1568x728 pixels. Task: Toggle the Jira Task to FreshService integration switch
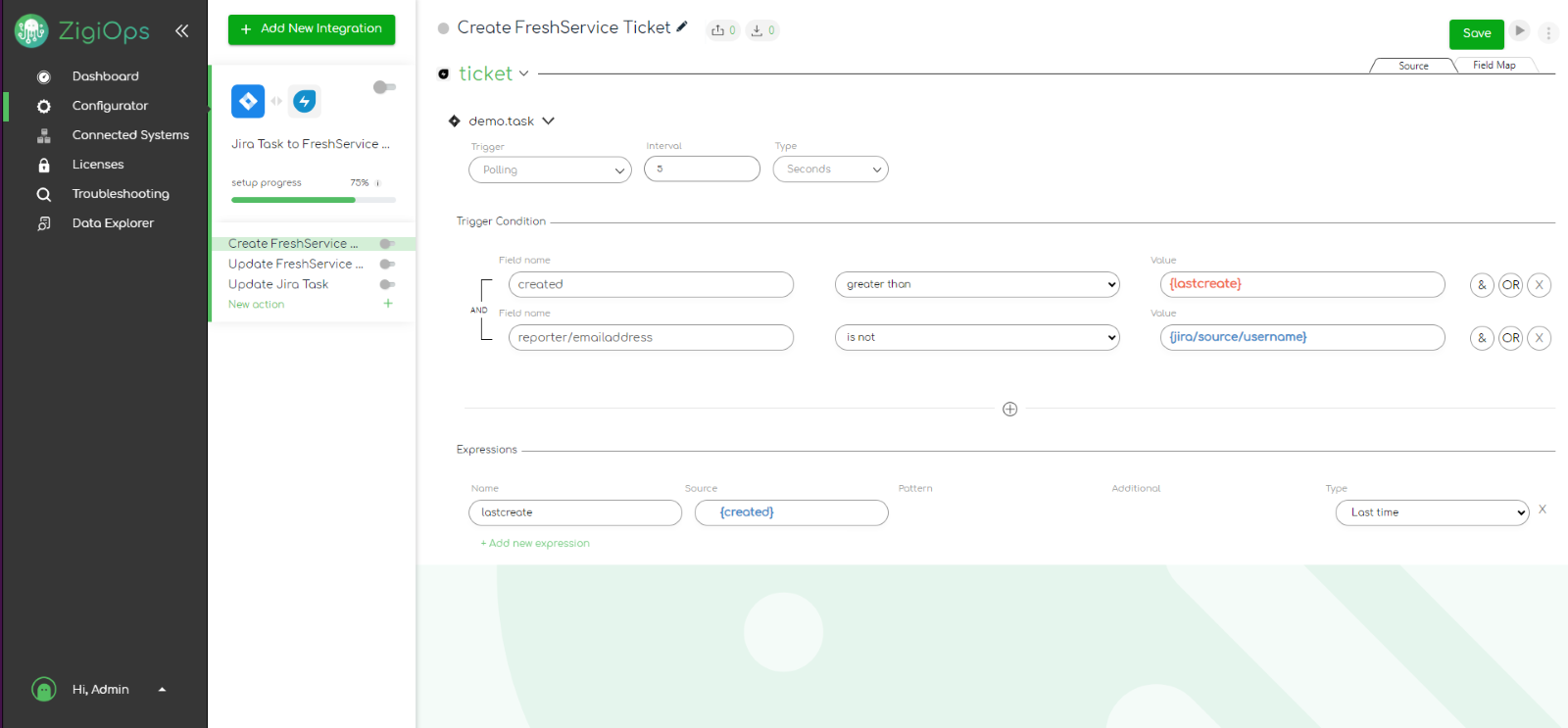384,87
